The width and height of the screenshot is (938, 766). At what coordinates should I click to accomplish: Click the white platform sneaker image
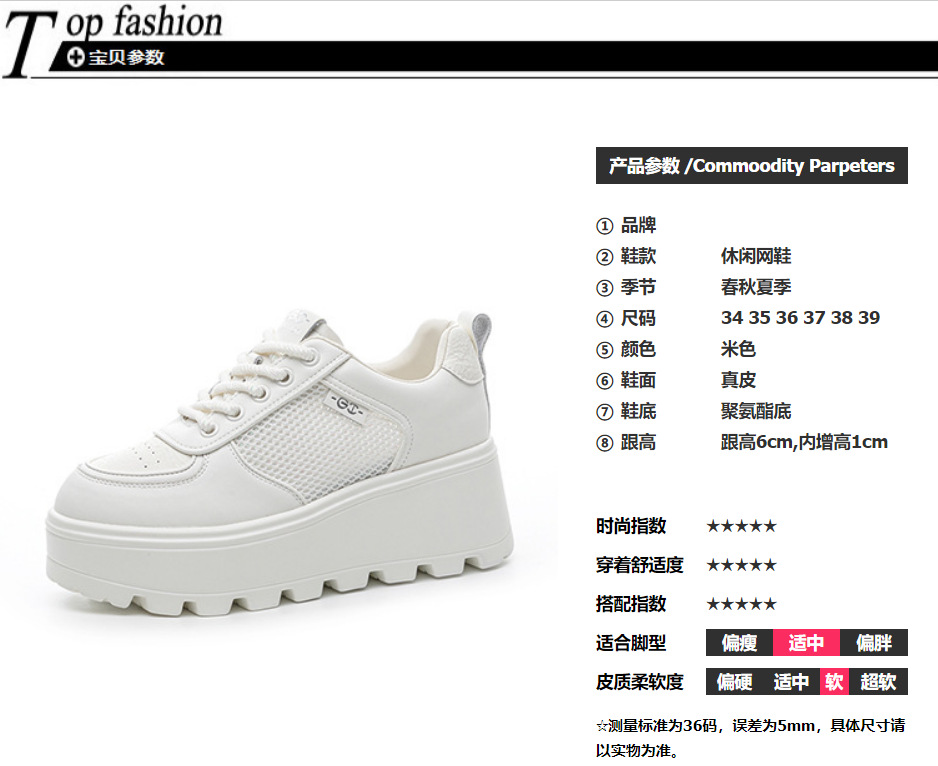pyautogui.click(x=279, y=462)
